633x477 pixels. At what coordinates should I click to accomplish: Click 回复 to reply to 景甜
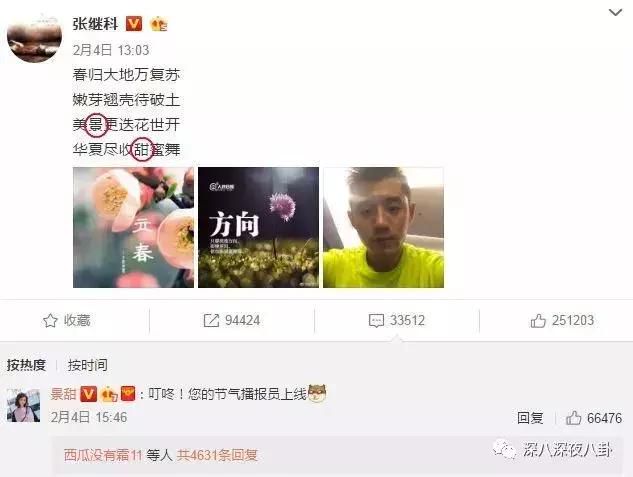[530, 418]
